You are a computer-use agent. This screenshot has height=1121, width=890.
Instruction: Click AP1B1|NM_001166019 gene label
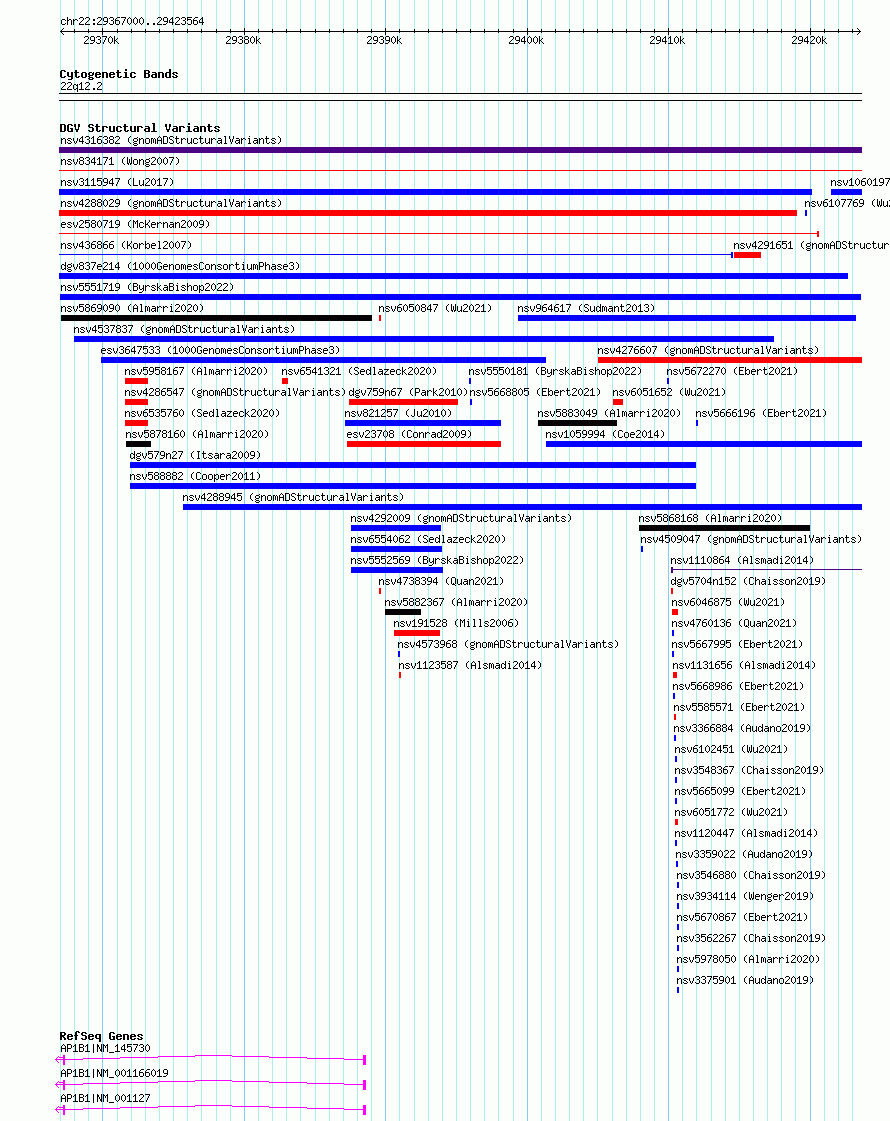pos(114,1073)
